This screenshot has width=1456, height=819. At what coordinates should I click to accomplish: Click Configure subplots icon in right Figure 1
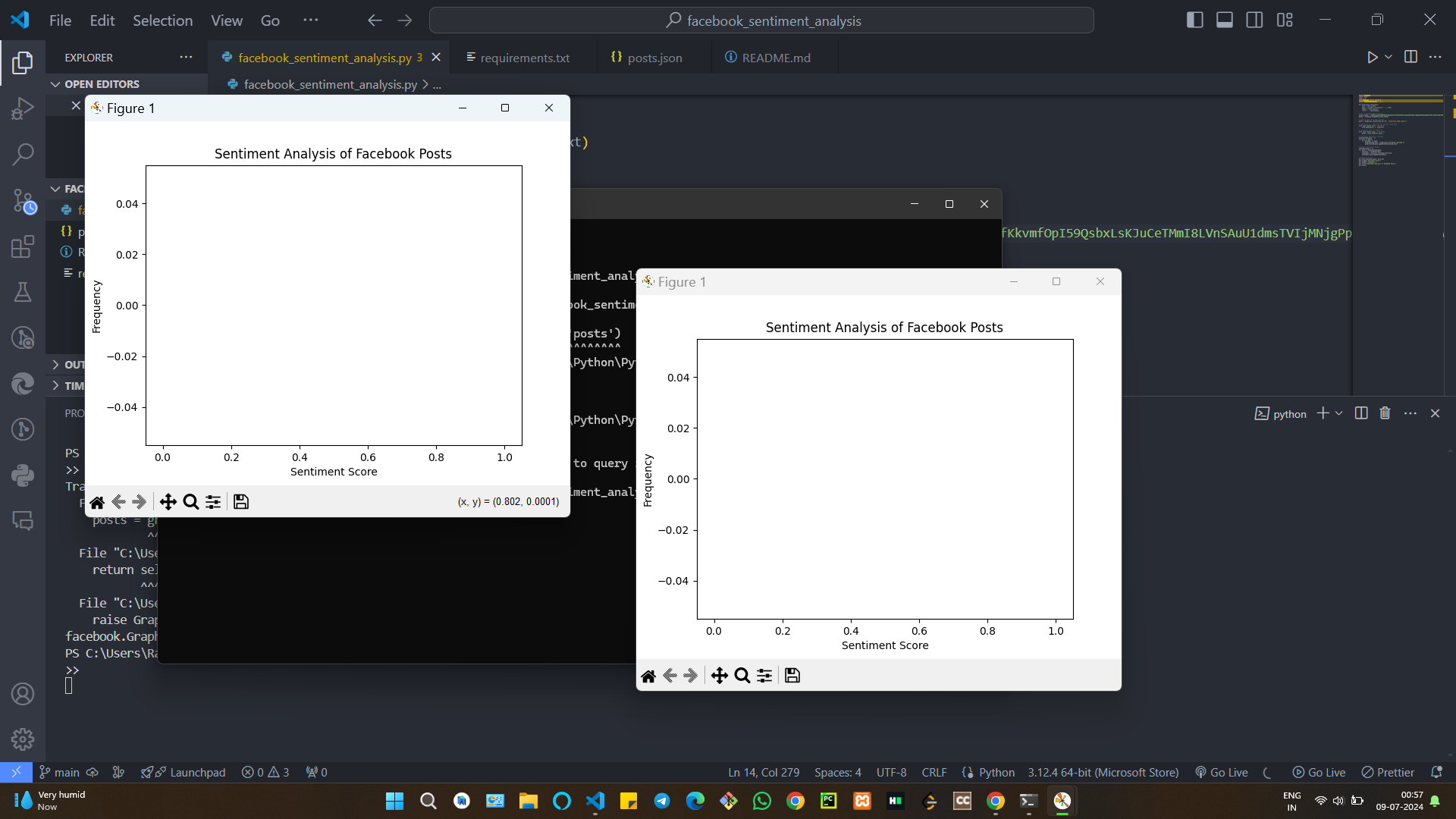764,676
